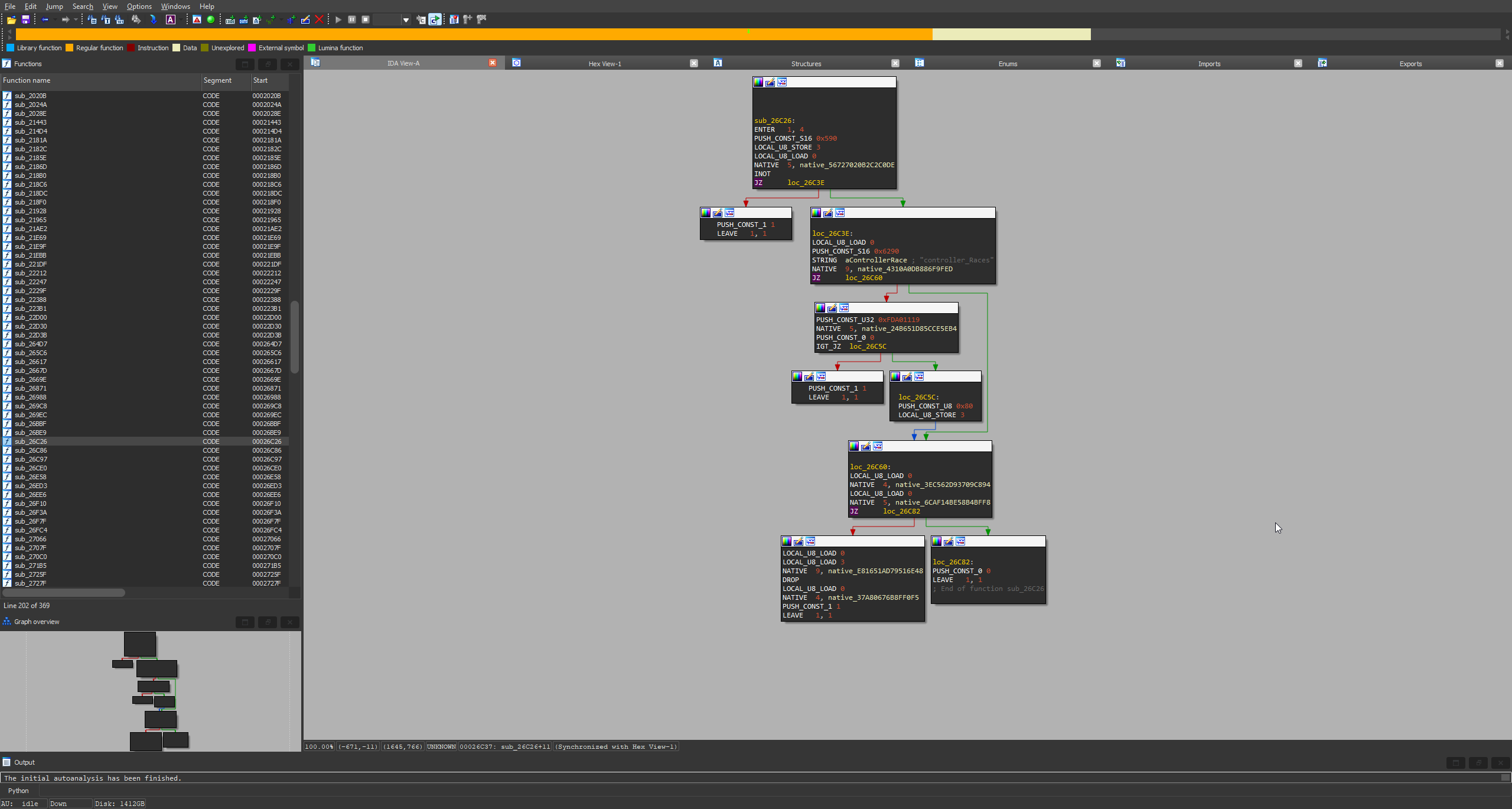Click the Start process play button

click(338, 20)
